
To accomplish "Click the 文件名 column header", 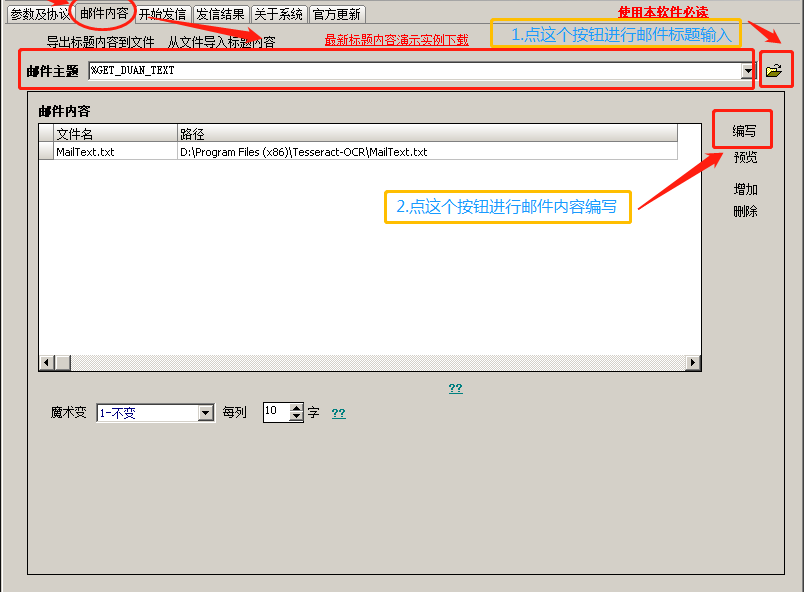I will click(x=115, y=134).
